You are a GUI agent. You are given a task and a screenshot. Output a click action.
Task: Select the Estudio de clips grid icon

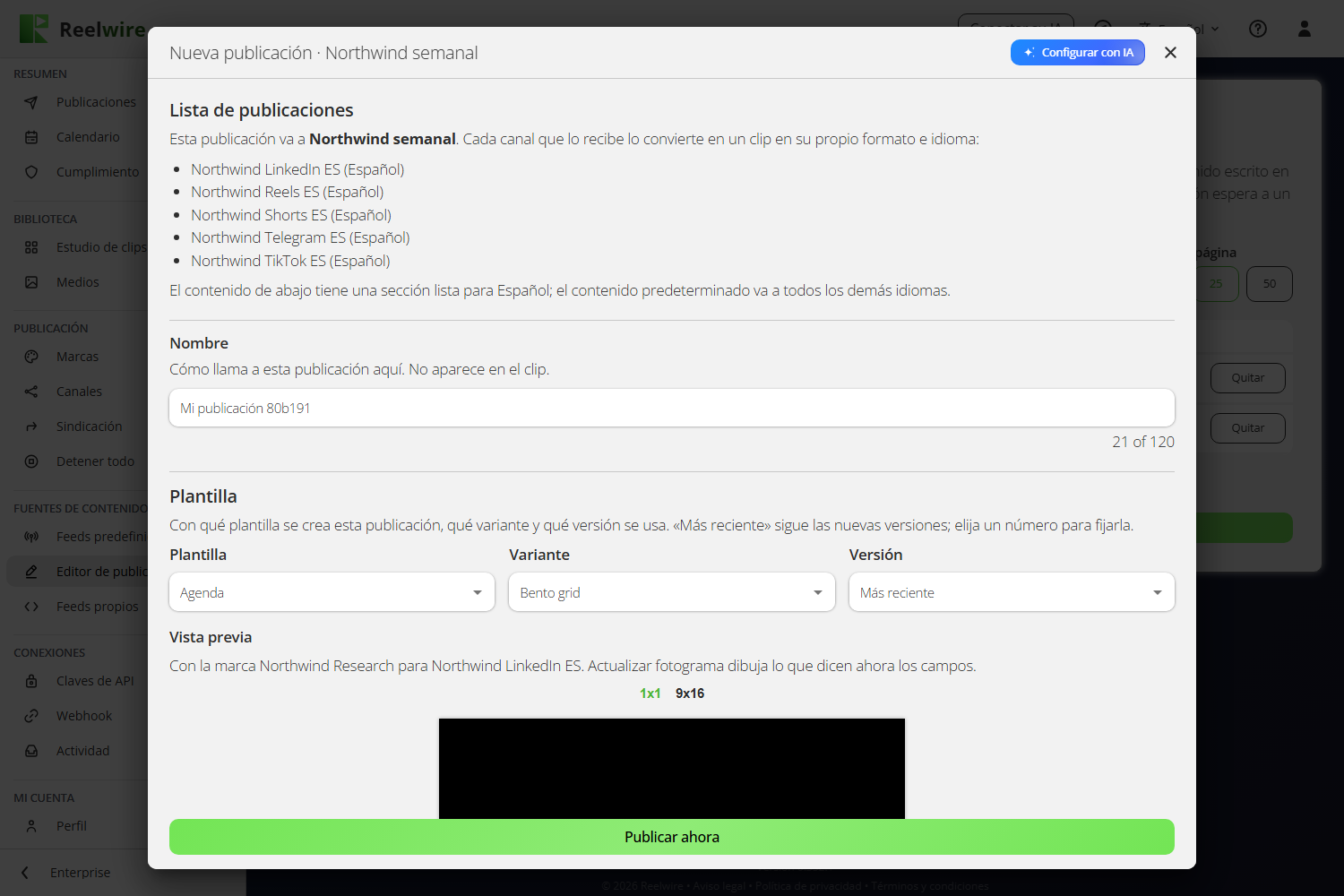[31, 247]
